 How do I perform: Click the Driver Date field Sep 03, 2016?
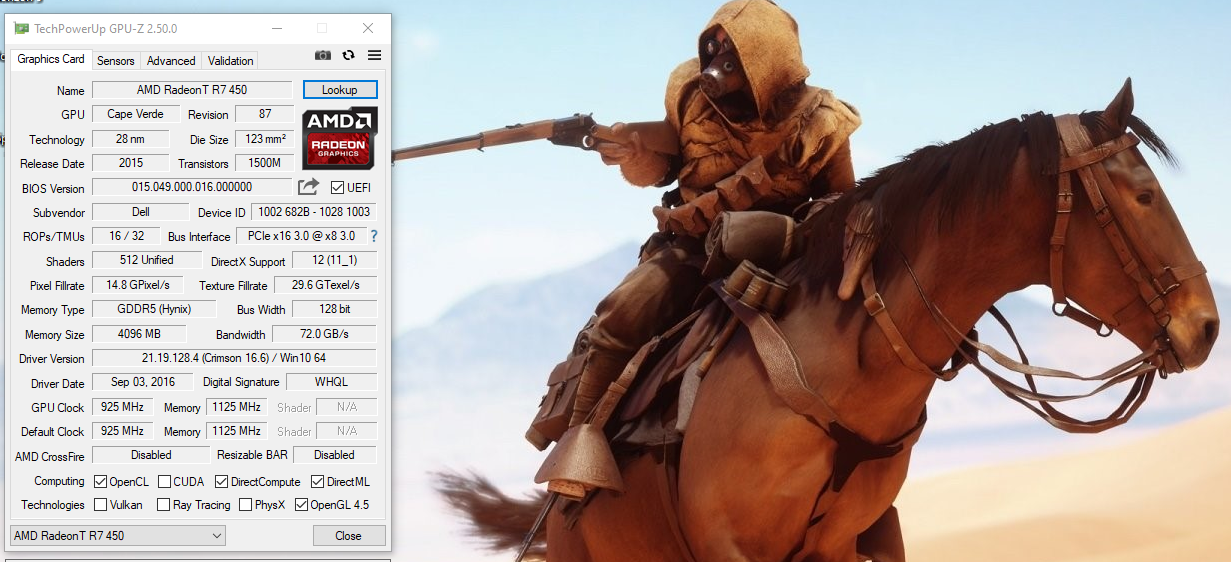[143, 382]
